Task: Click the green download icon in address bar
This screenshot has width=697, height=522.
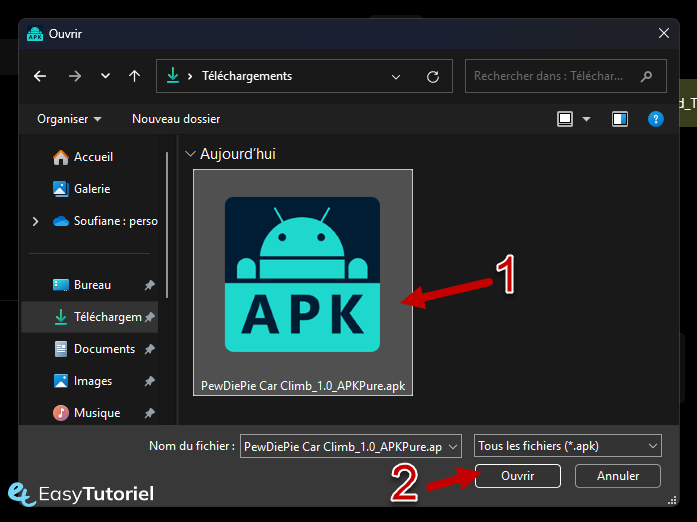Action: (173, 76)
